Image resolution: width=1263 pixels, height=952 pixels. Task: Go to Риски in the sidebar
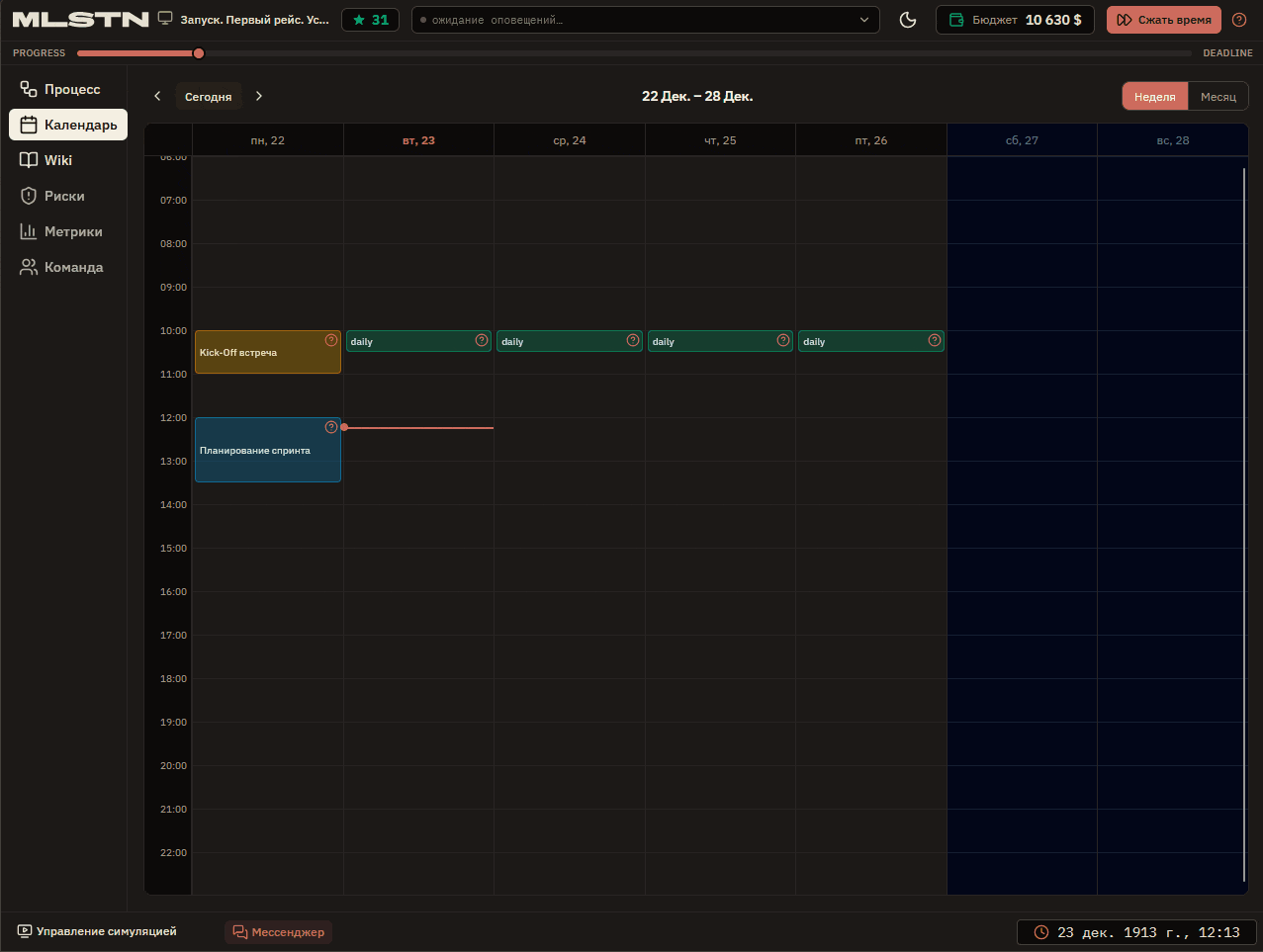(68, 196)
